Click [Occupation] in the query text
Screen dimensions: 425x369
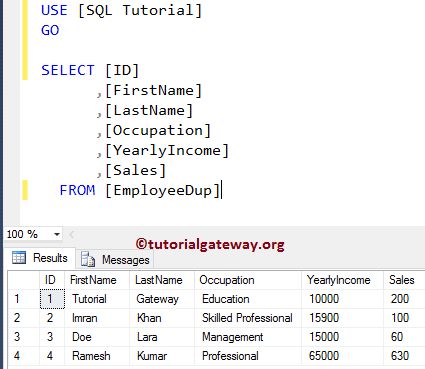click(158, 131)
